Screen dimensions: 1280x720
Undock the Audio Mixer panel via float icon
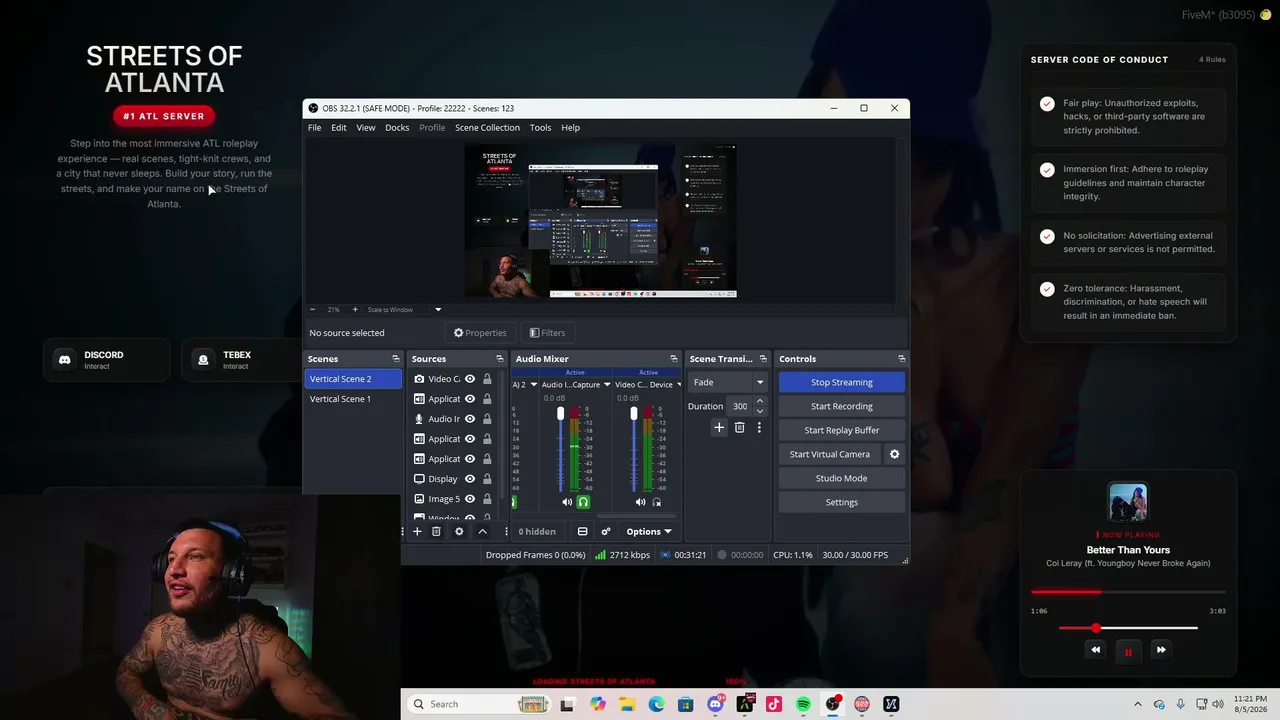click(x=673, y=359)
